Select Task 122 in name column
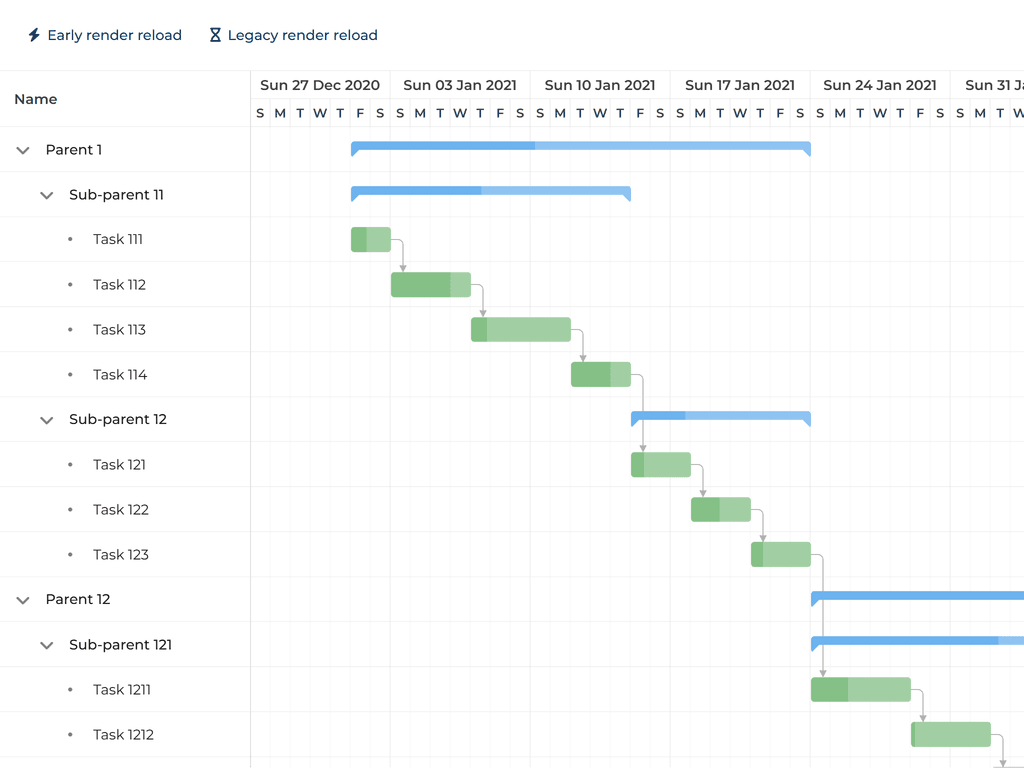This screenshot has width=1024, height=768. coord(120,509)
